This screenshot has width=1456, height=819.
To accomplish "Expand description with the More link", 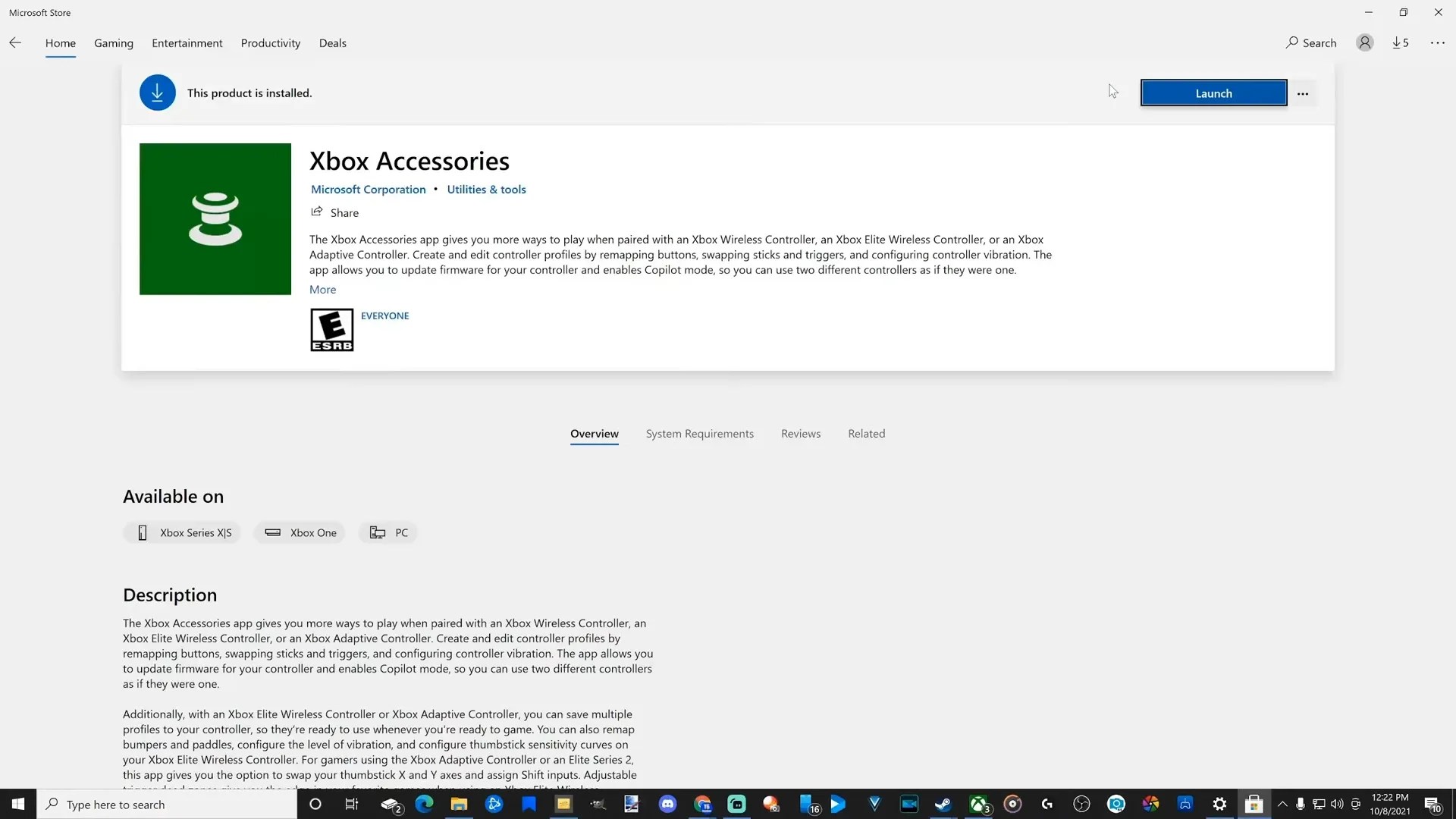I will pos(322,289).
